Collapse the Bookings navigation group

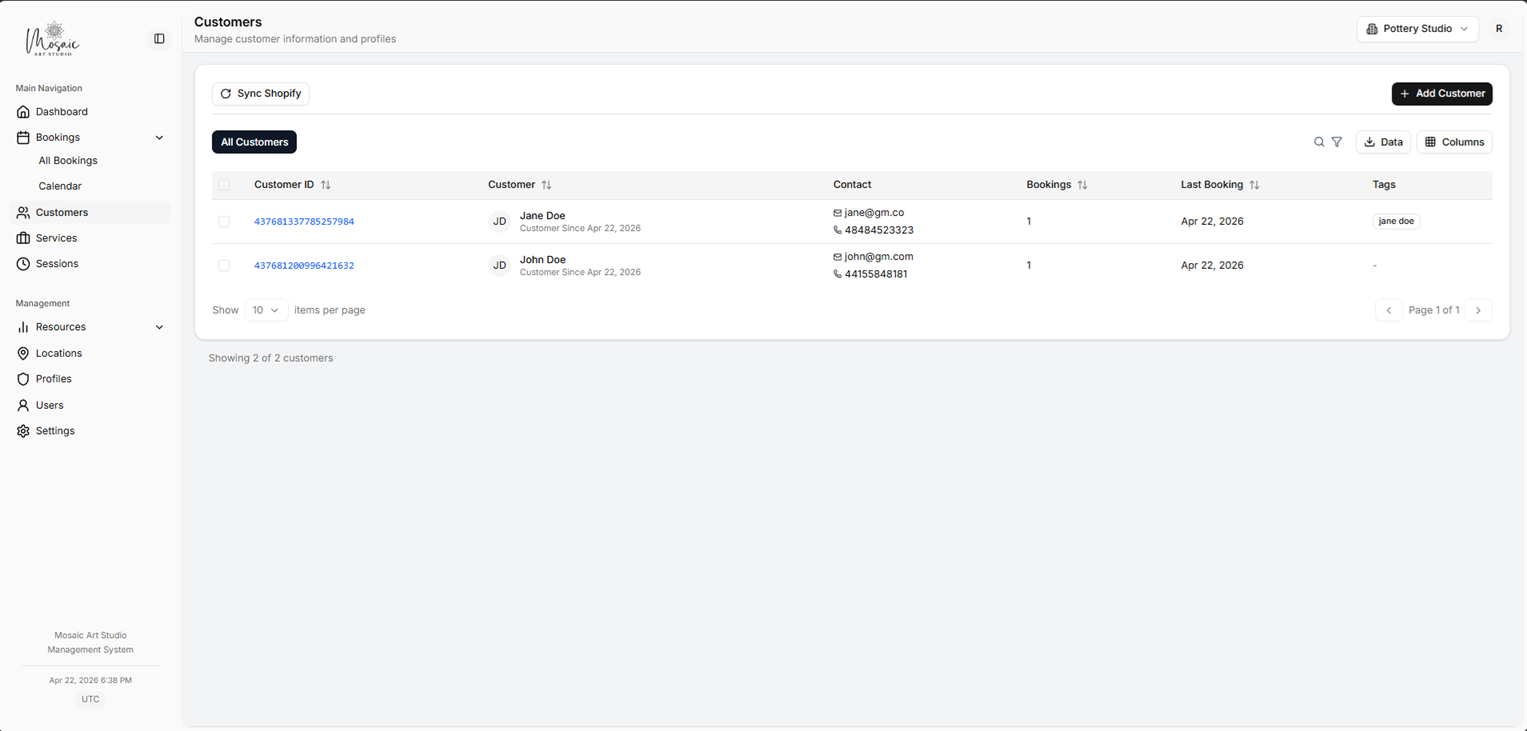[x=158, y=137]
